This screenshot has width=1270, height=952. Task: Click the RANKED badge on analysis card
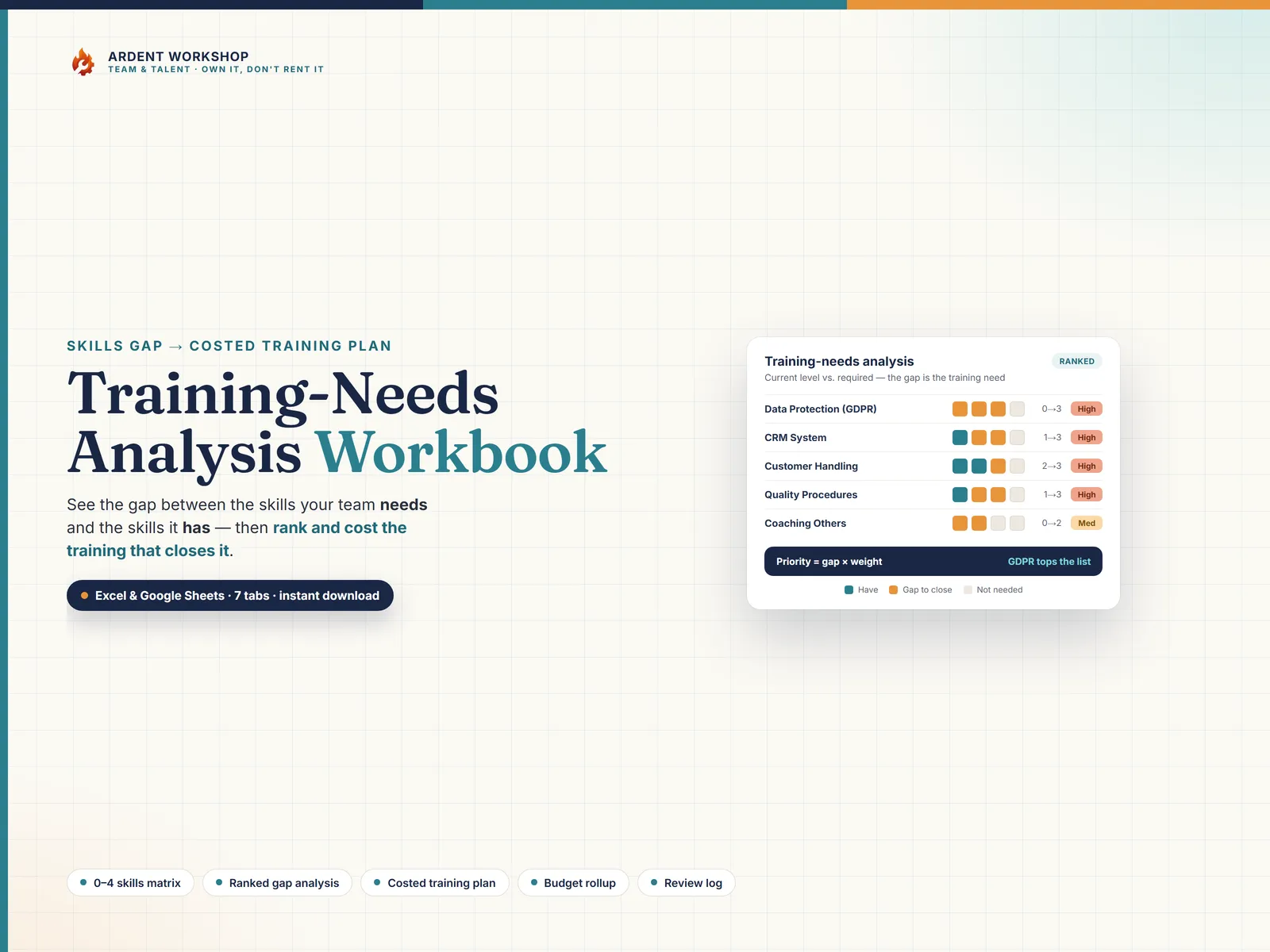tap(1076, 361)
